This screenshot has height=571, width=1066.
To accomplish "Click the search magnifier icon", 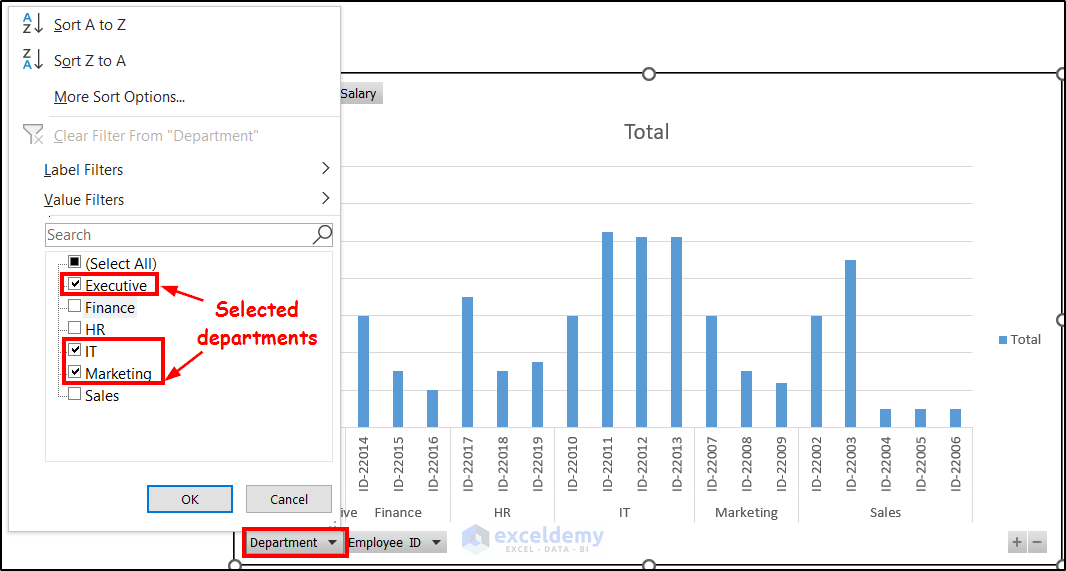I will (322, 235).
